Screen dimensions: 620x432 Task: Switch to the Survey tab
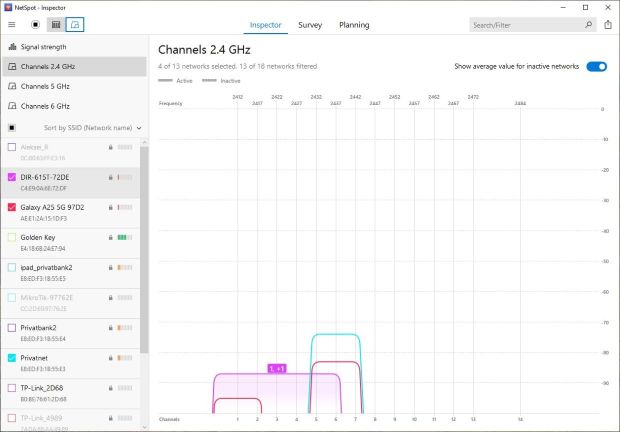(310, 25)
